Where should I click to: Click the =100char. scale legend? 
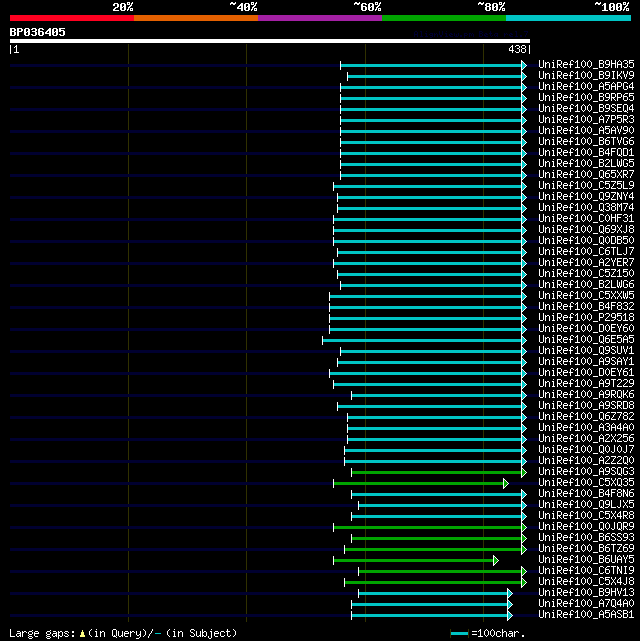(x=488, y=633)
